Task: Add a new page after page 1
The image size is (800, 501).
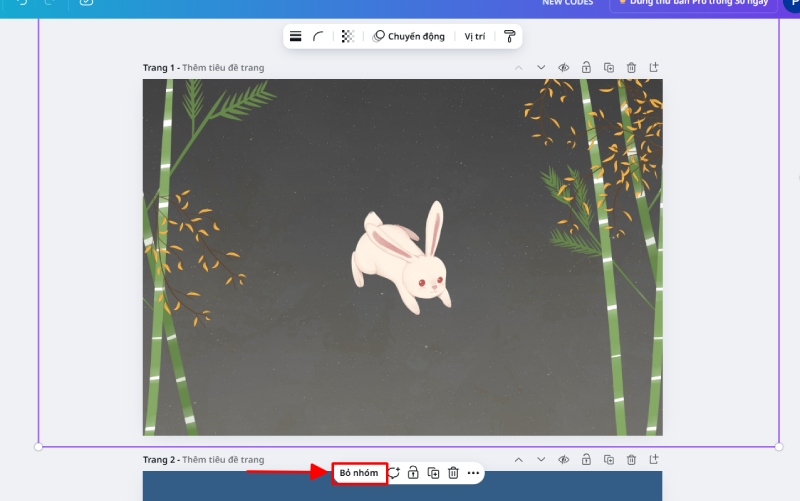Action: tap(654, 68)
